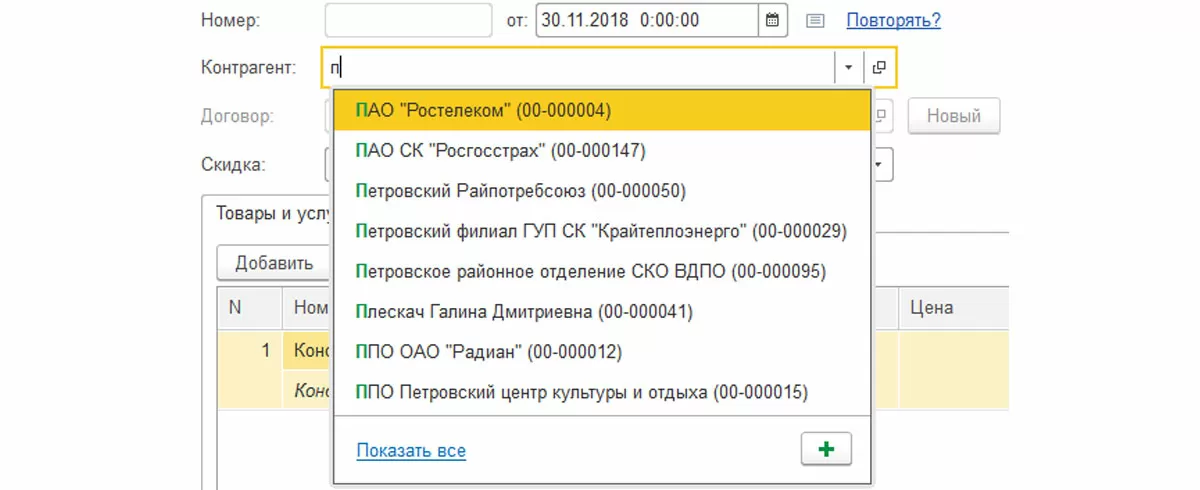Choose Петровский филиал ГУП СК "Крайтеплоэнерго"
The image size is (1200, 490).
(602, 231)
